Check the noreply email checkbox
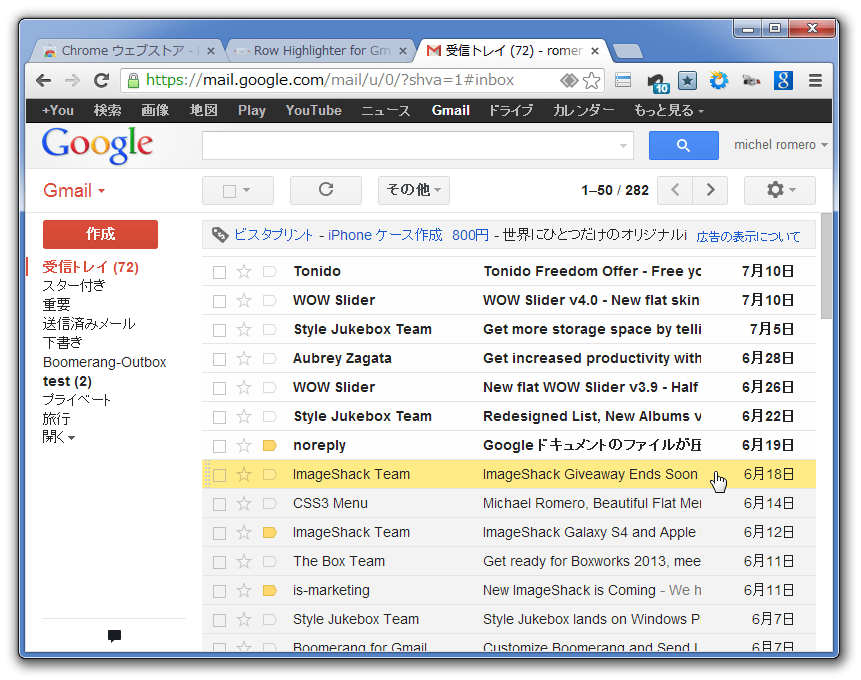 pyautogui.click(x=219, y=446)
